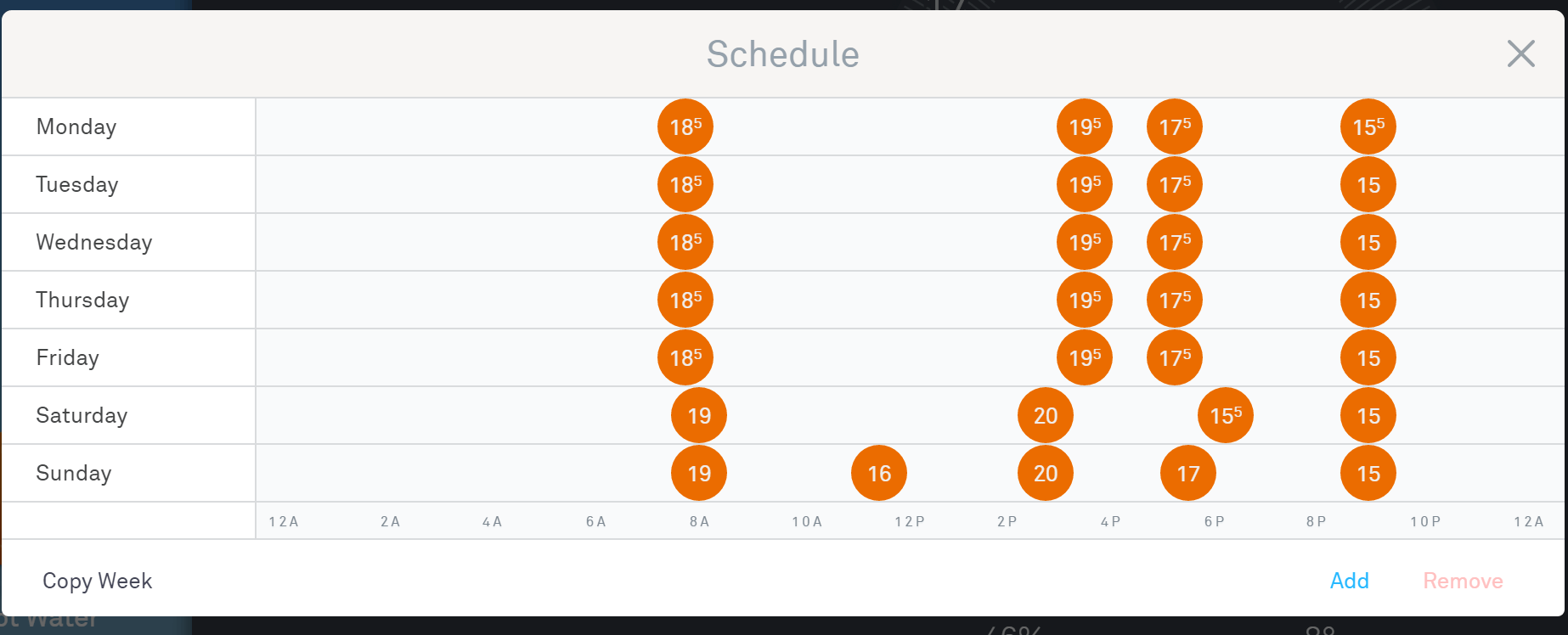Select Friday's 18.5 morning setpoint
This screenshot has height=635, width=1568.
click(x=685, y=358)
